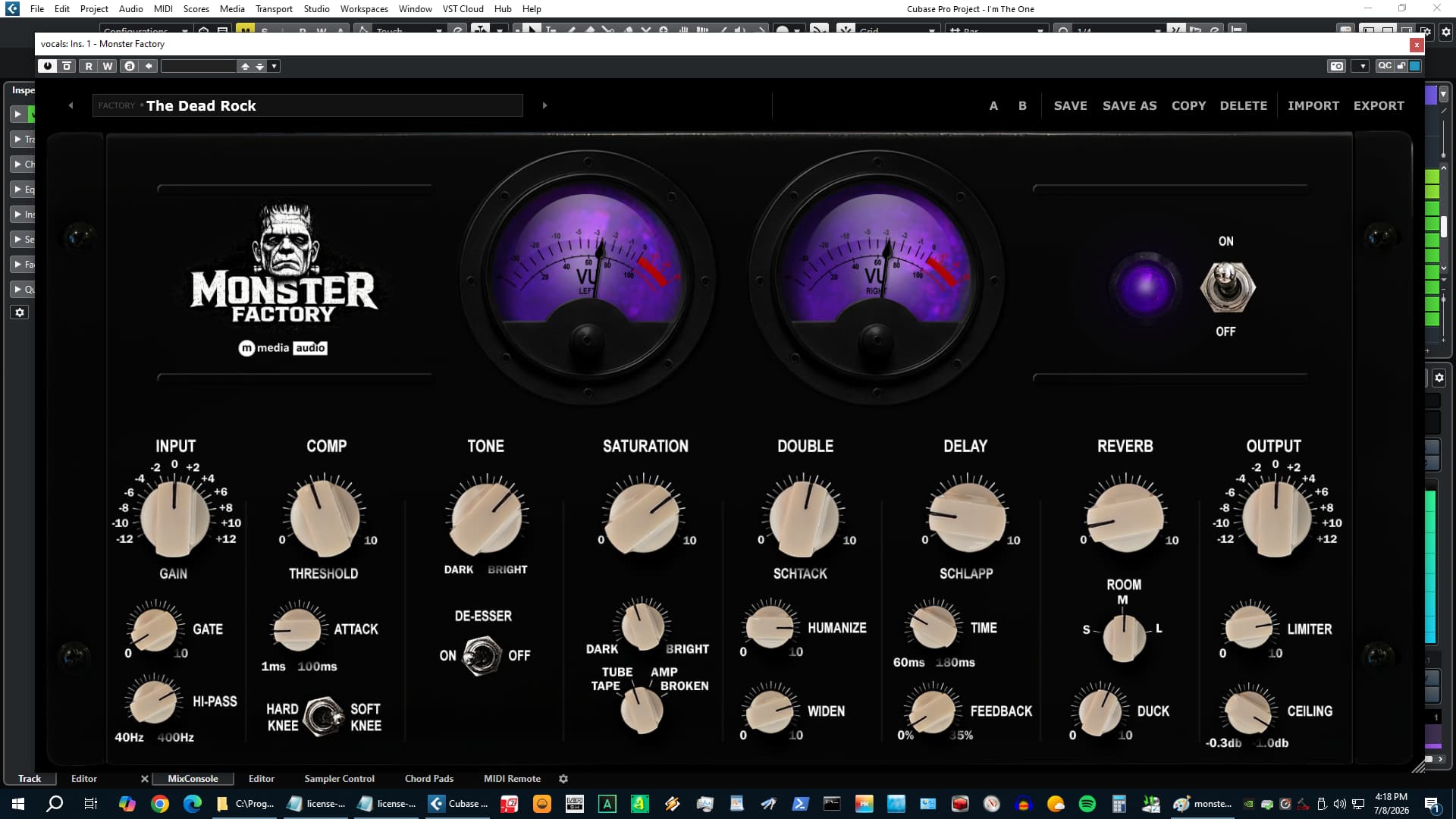The width and height of the screenshot is (1456, 819).
Task: Click the SAVE preset button
Action: (x=1070, y=105)
